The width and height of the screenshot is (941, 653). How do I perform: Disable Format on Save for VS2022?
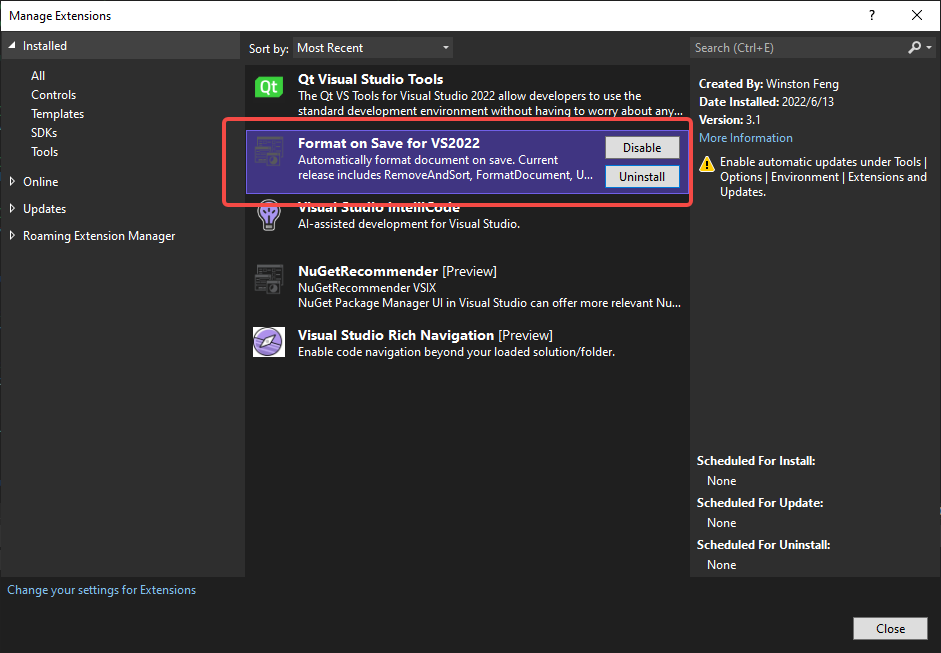coord(642,148)
